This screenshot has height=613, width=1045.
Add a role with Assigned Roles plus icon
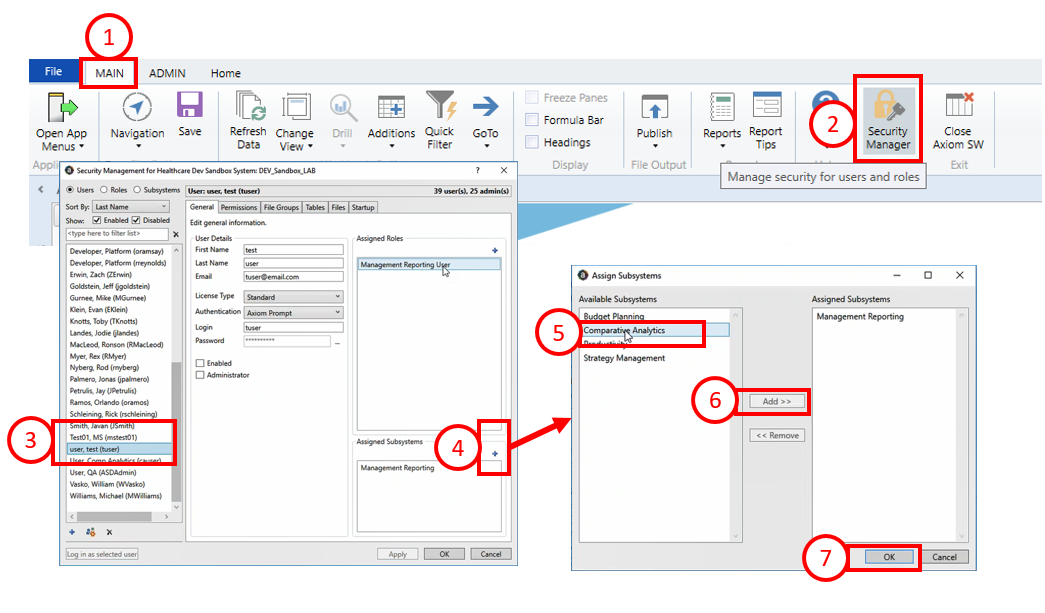495,251
